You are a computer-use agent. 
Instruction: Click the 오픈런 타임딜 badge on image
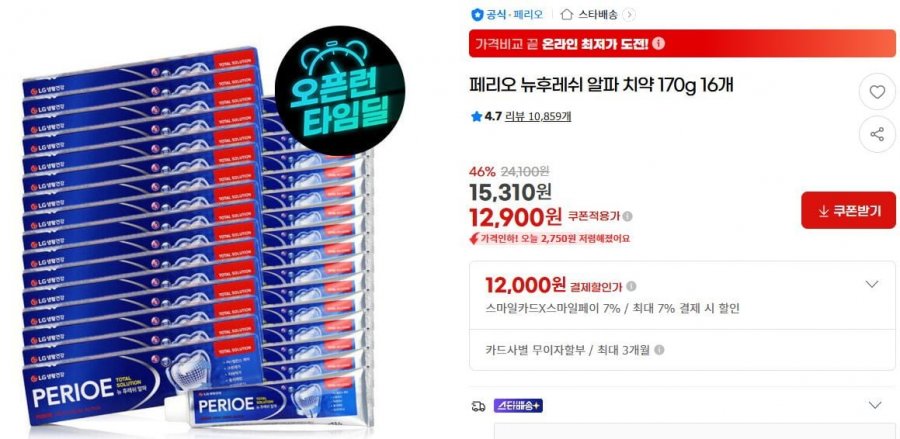click(340, 90)
